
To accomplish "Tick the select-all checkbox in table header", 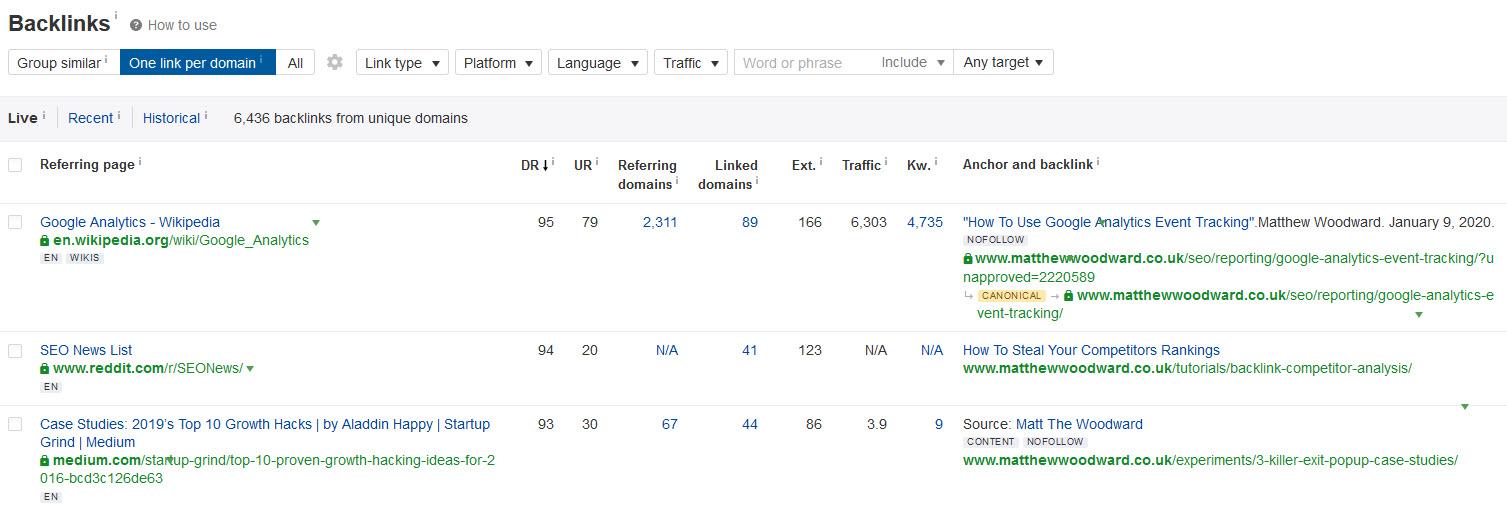I will pyautogui.click(x=15, y=165).
